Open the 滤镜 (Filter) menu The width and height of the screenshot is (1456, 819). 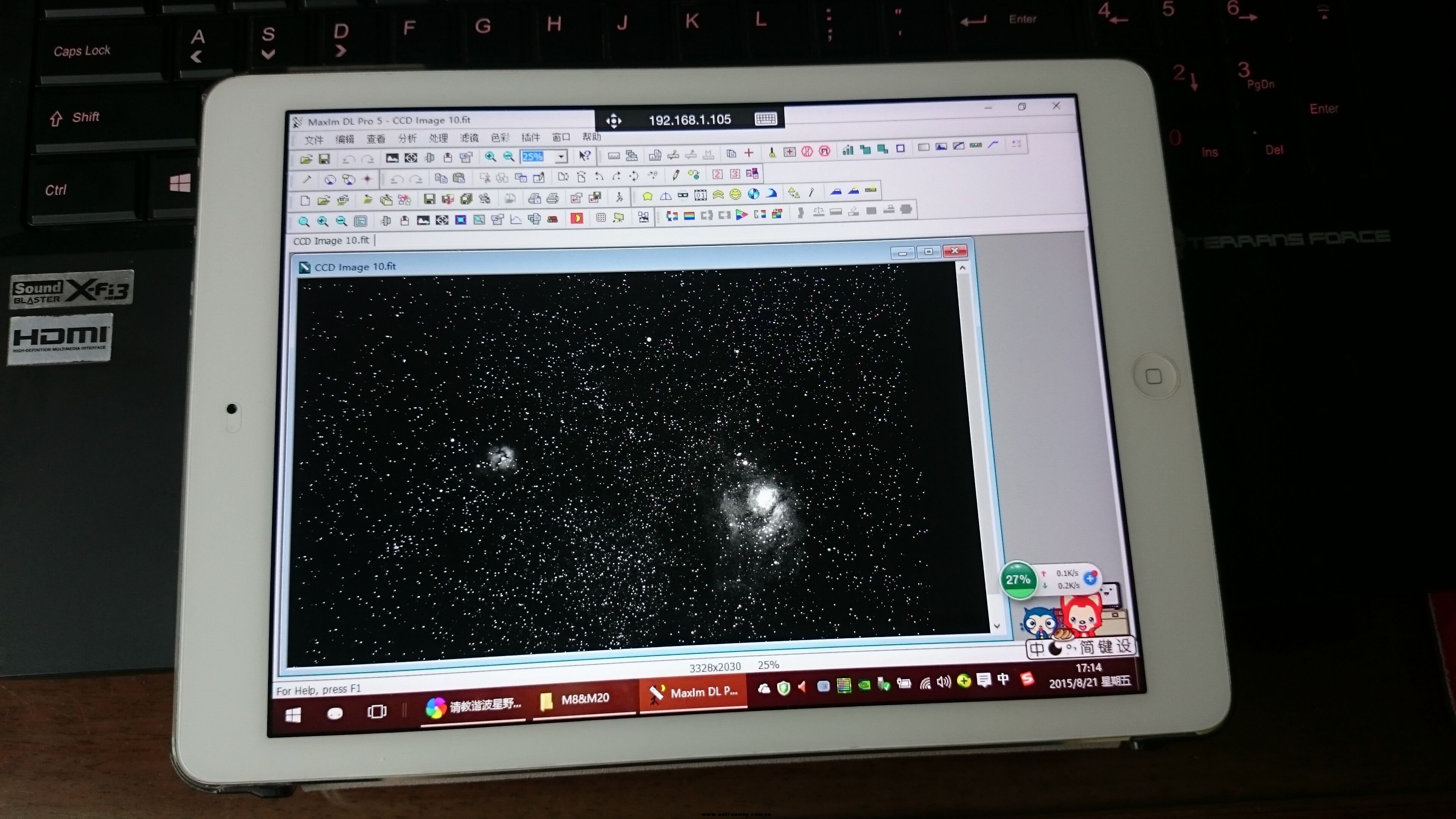(x=469, y=138)
